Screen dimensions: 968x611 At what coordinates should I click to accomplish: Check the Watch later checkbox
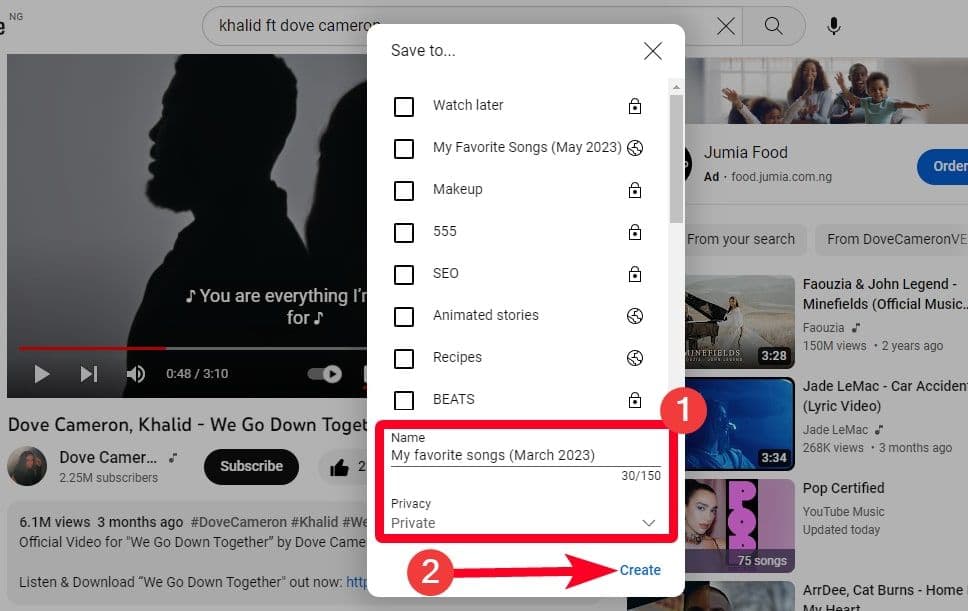click(x=404, y=106)
